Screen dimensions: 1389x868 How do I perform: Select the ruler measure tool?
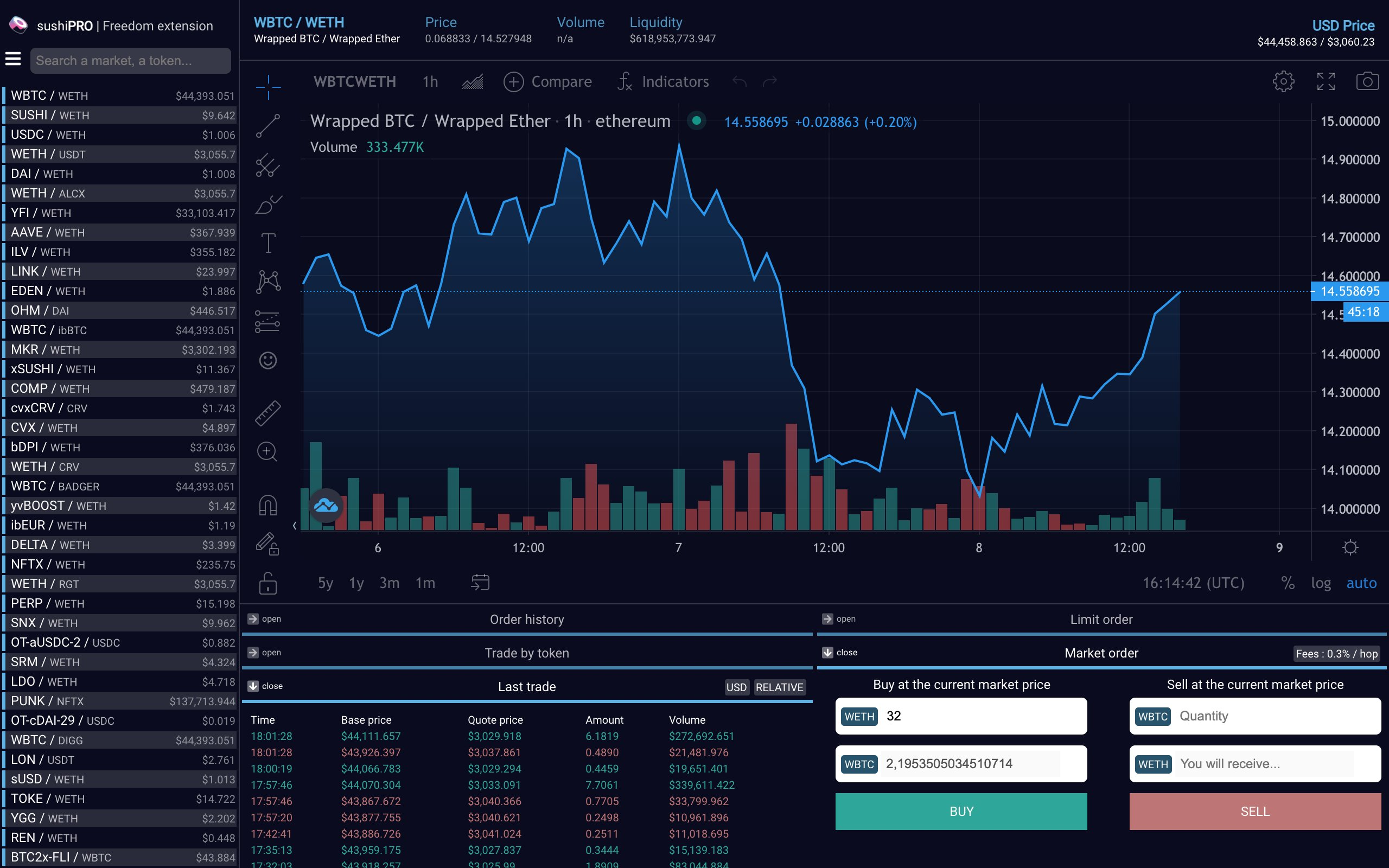tap(268, 413)
